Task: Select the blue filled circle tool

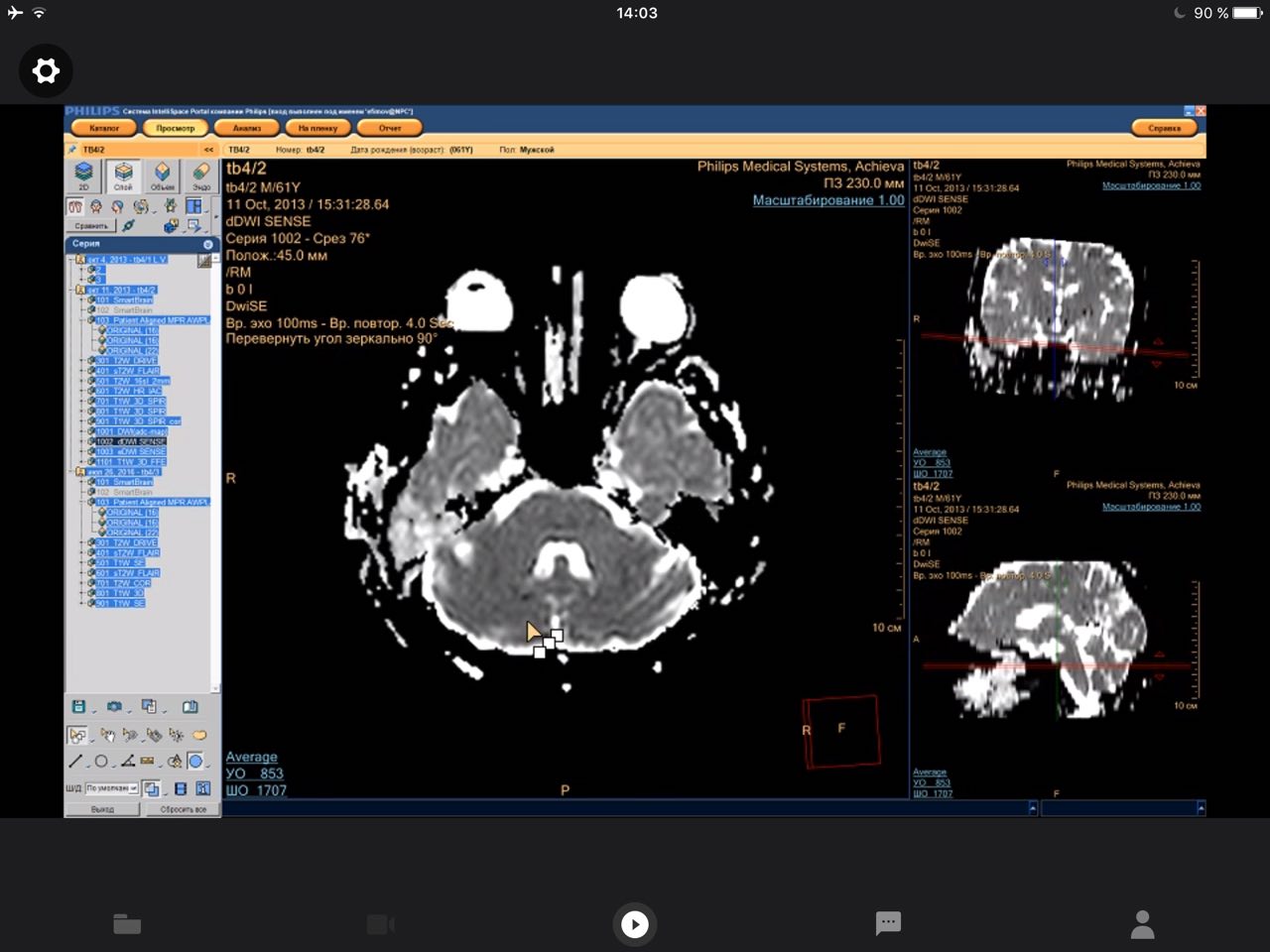Action: pyautogui.click(x=195, y=761)
